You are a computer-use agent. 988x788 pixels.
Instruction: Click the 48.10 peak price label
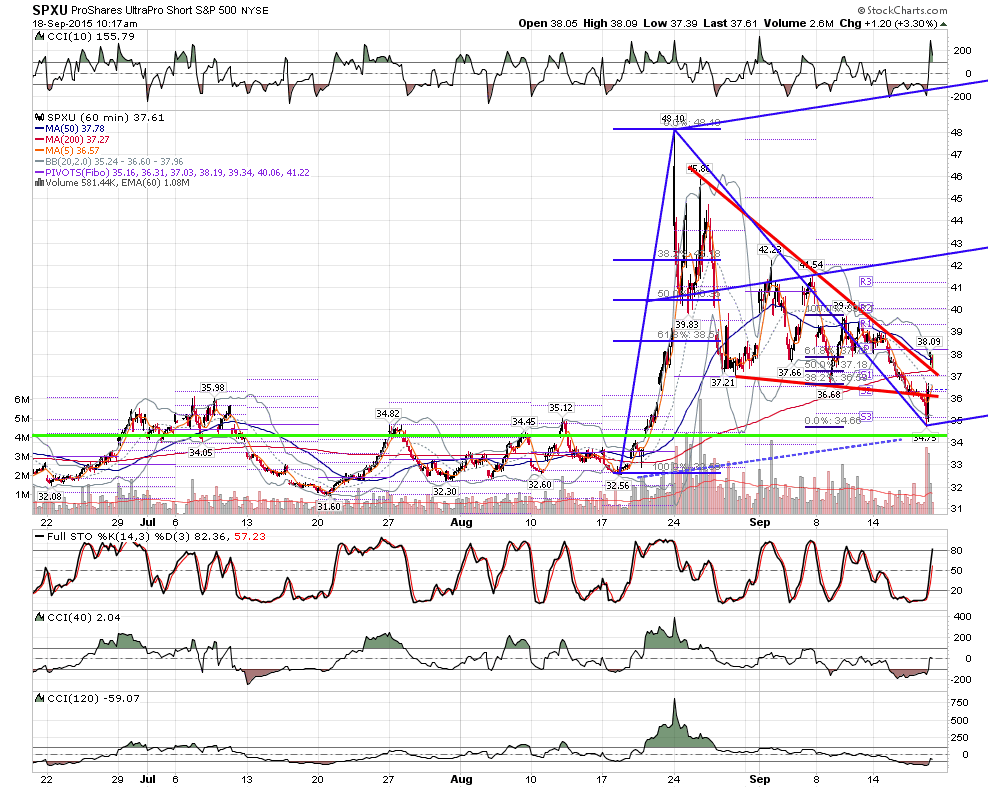click(673, 118)
